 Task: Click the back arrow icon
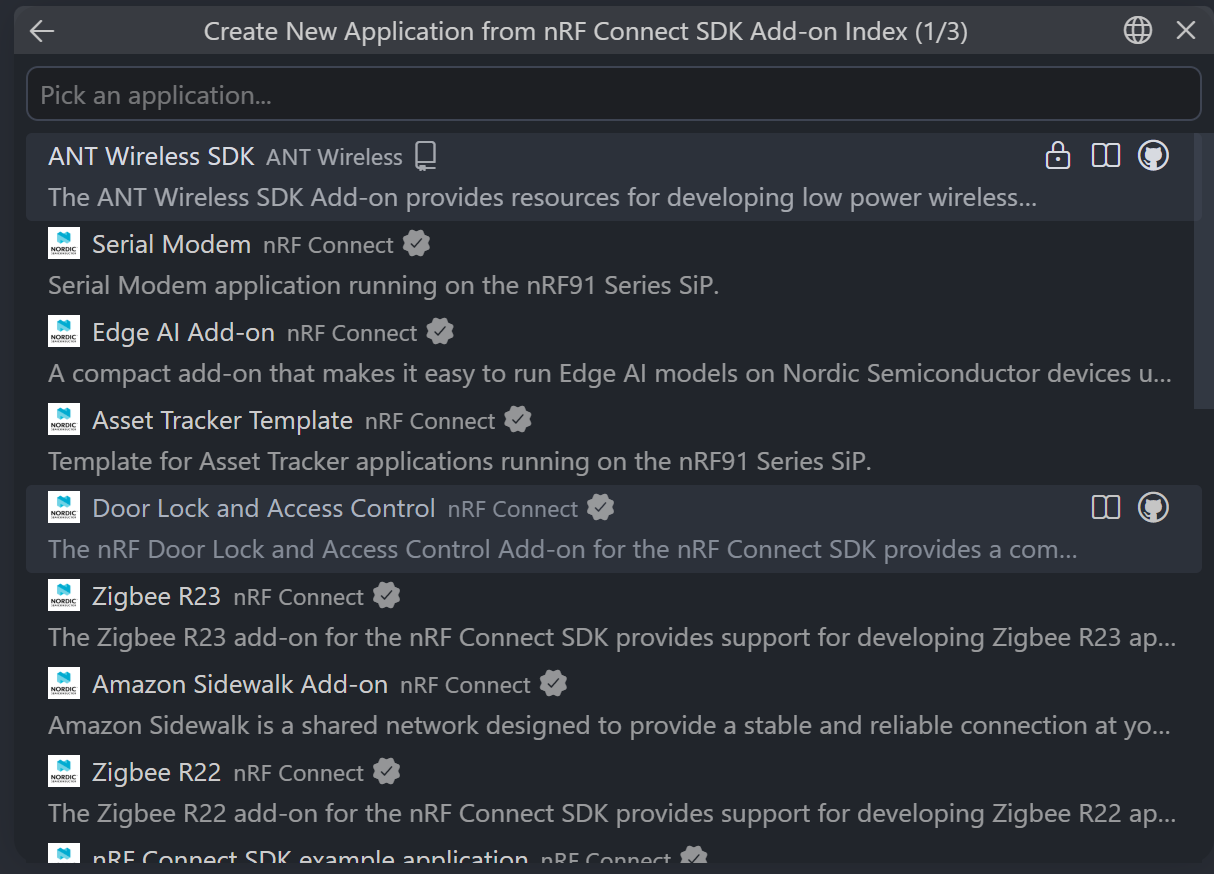coord(42,31)
